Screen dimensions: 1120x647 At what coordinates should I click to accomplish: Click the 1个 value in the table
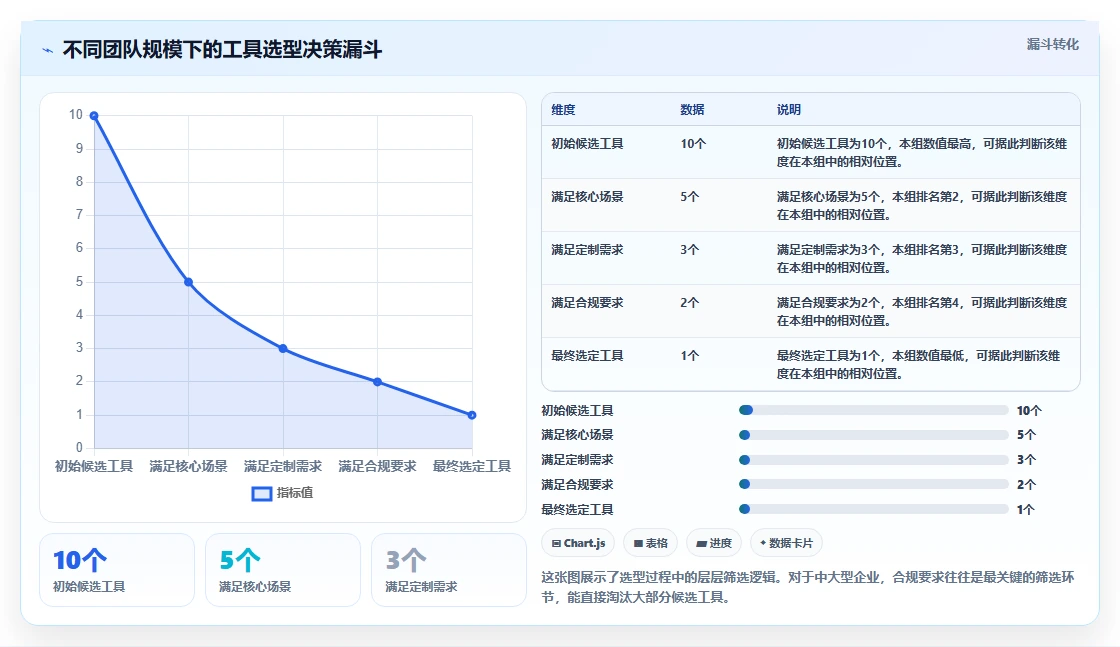(689, 356)
